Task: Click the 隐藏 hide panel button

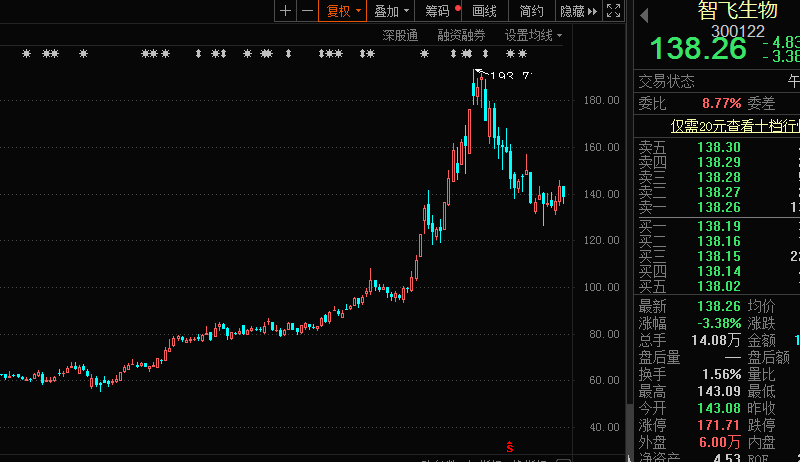Action: coord(572,11)
